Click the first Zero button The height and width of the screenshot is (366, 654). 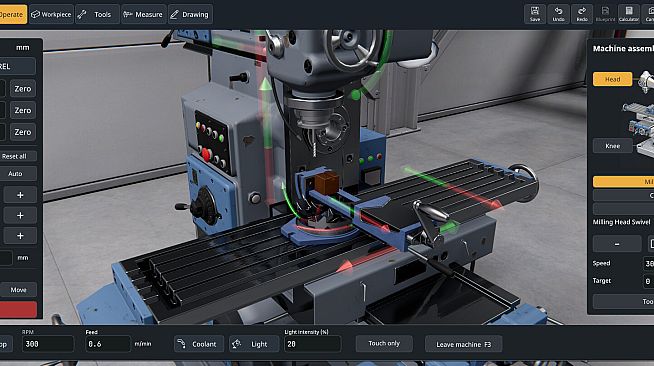23,89
